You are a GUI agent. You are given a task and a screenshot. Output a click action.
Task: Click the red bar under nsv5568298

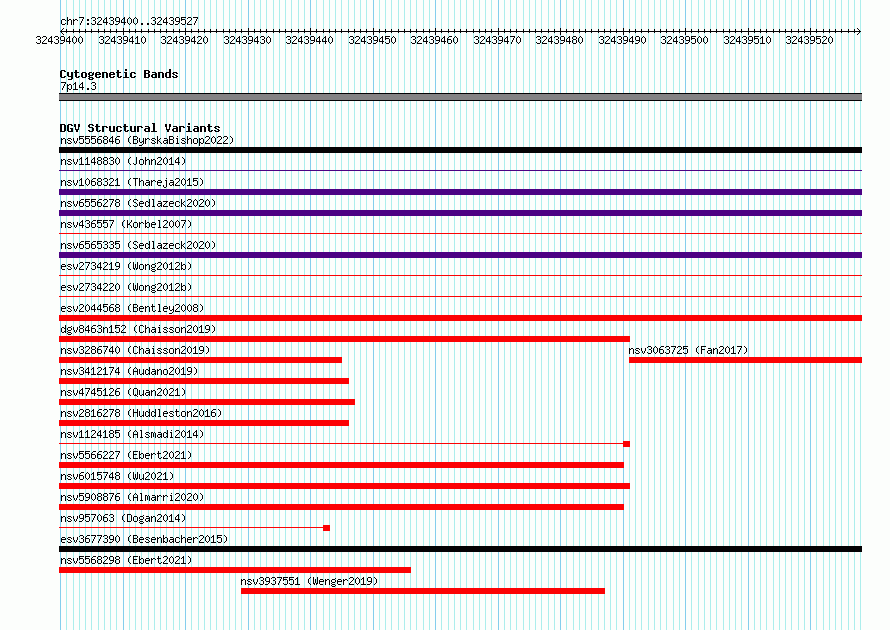pos(235,570)
